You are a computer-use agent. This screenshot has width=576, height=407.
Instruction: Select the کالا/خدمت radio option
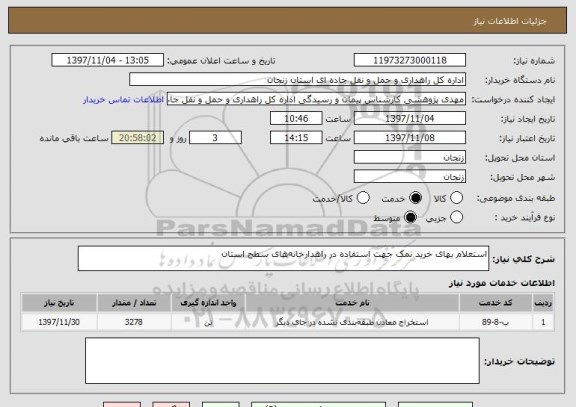click(x=363, y=198)
